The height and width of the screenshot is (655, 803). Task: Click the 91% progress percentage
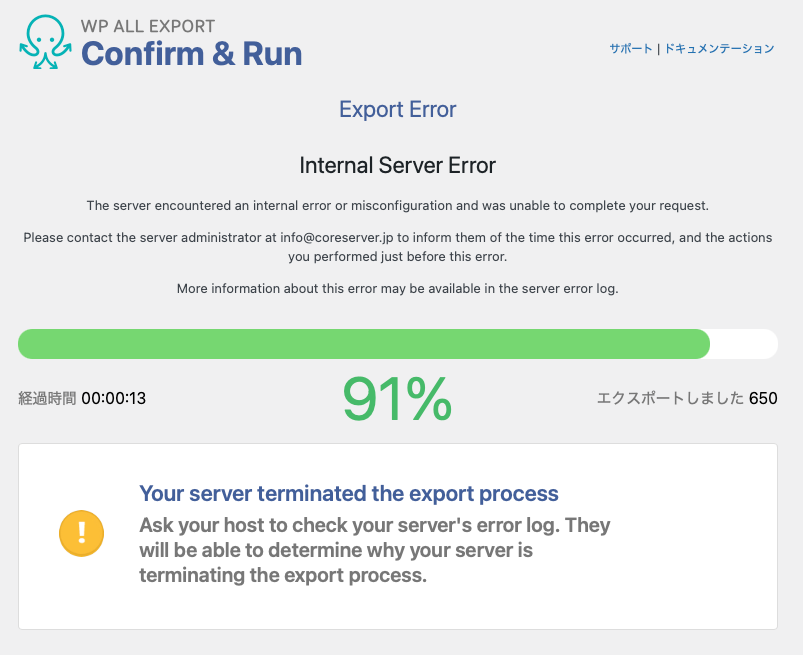pyautogui.click(x=397, y=398)
